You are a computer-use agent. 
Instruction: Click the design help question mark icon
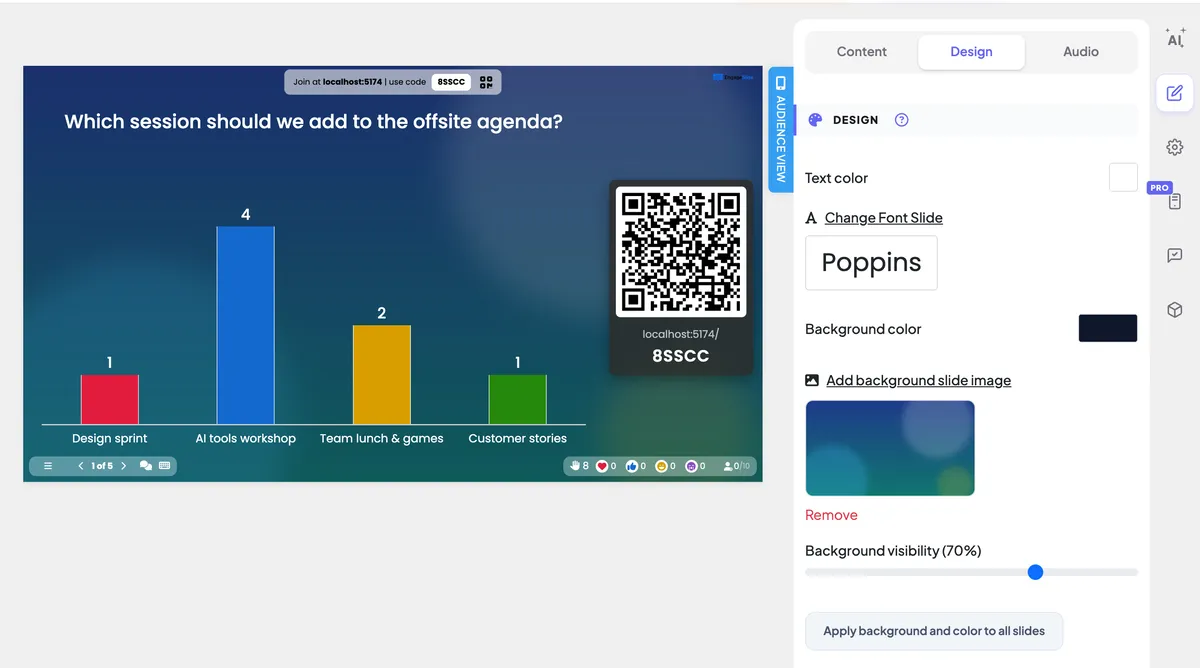901,120
